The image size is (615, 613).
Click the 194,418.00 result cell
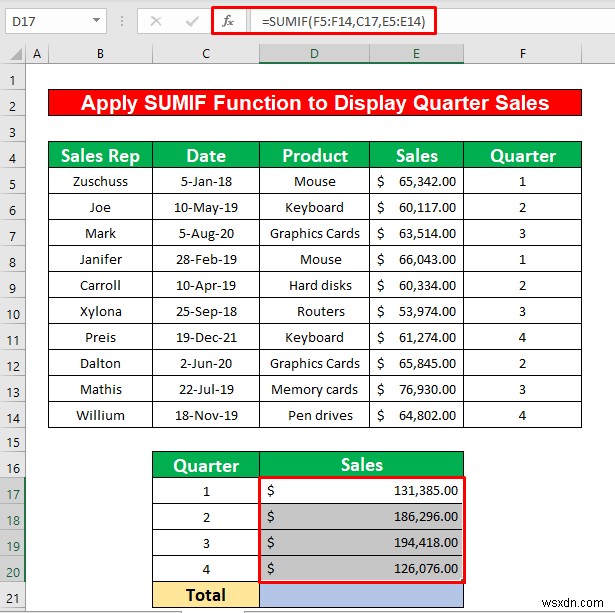coord(361,542)
